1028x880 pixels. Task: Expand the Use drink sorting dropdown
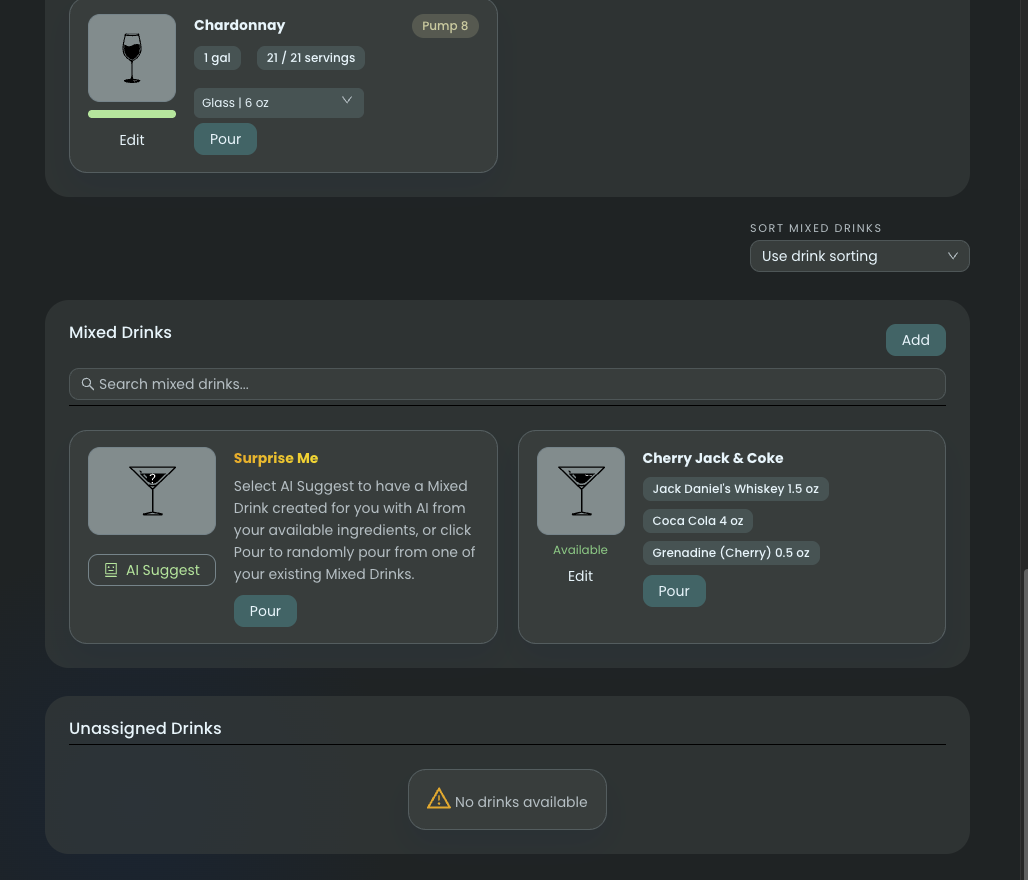coord(859,256)
